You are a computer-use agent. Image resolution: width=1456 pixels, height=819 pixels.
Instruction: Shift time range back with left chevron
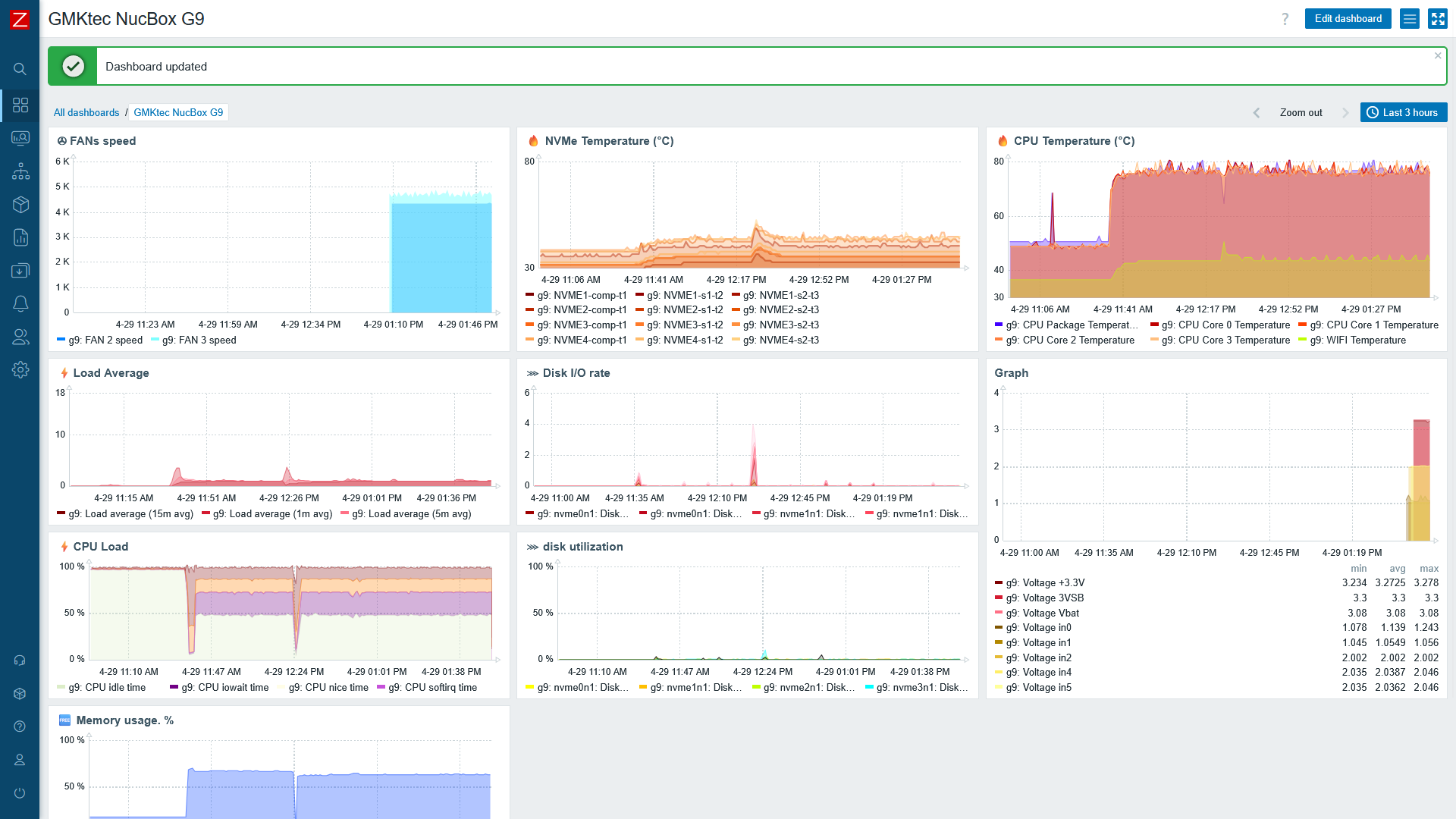(1256, 112)
